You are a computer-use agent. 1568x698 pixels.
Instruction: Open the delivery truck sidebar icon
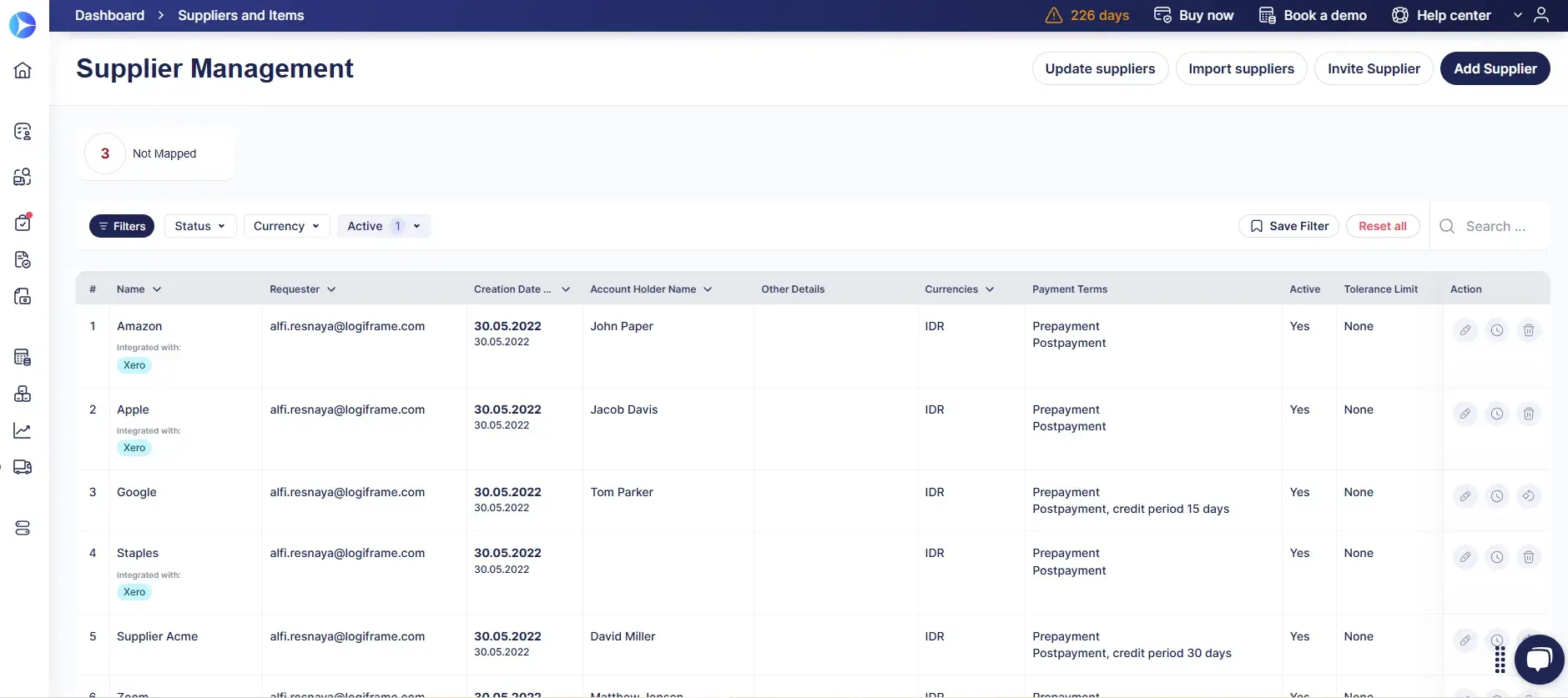tap(23, 467)
